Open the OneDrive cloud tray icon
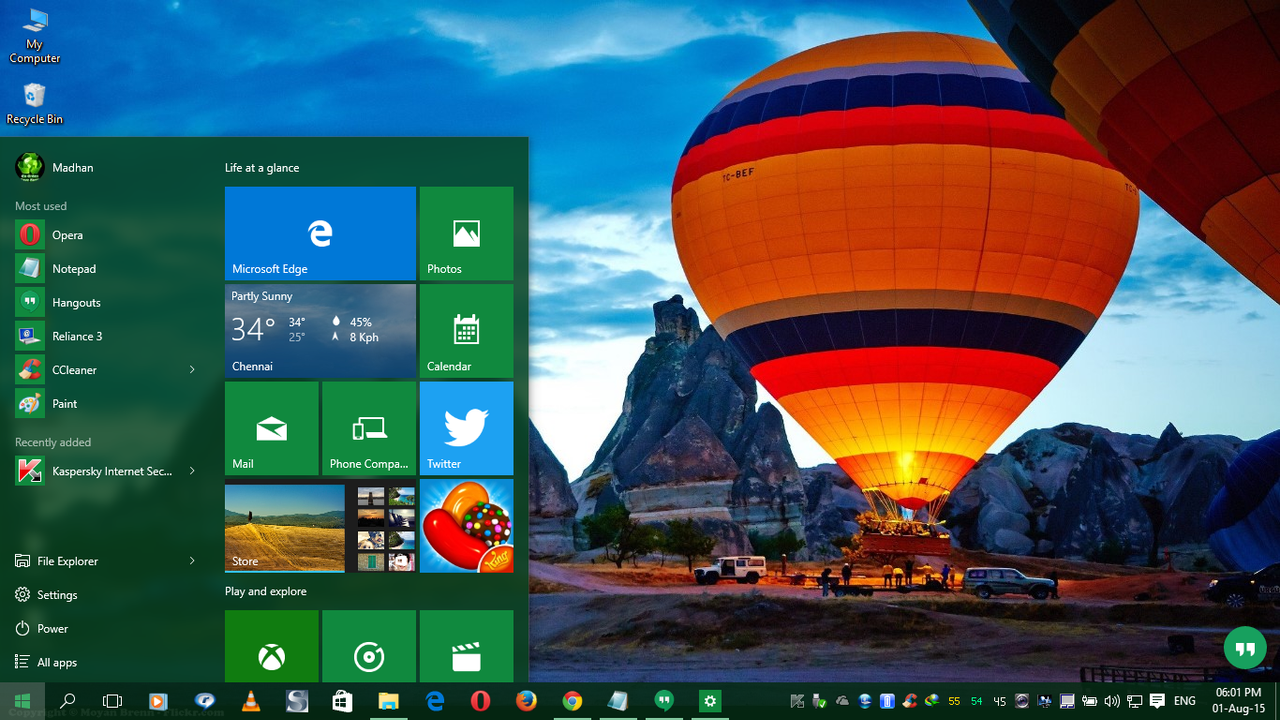Screen dimensions: 1280x720 pos(842,701)
